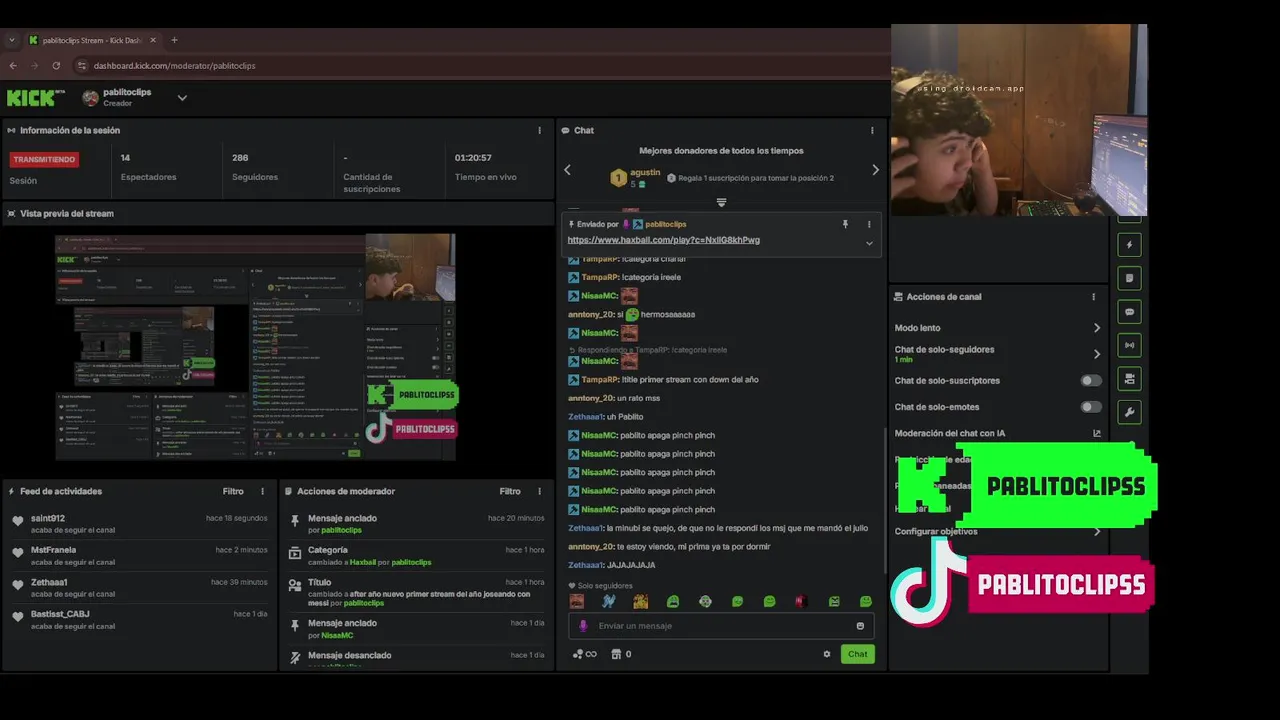This screenshot has width=1280, height=720.
Task: Click the chat bubble sidebar icon
Action: point(1129,312)
